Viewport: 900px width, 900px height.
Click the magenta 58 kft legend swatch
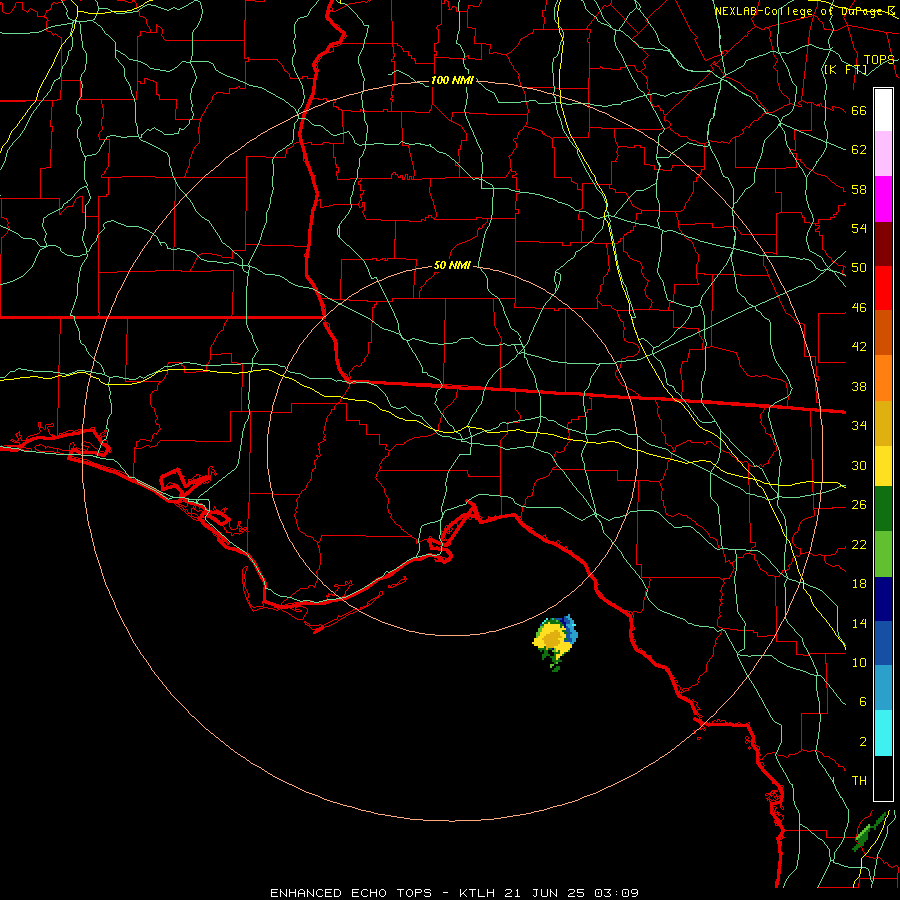(883, 199)
